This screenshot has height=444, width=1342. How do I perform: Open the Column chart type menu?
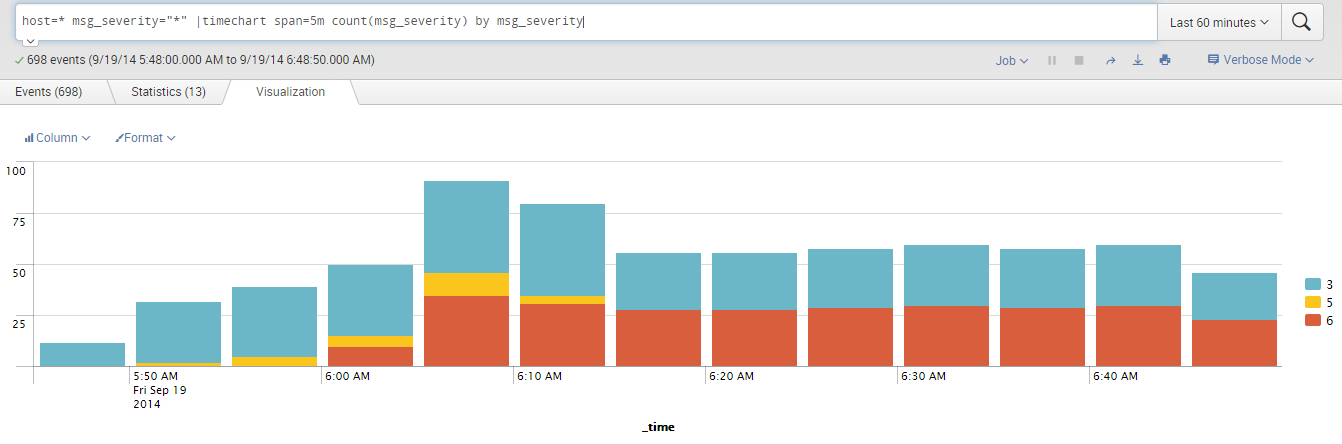tap(57, 138)
